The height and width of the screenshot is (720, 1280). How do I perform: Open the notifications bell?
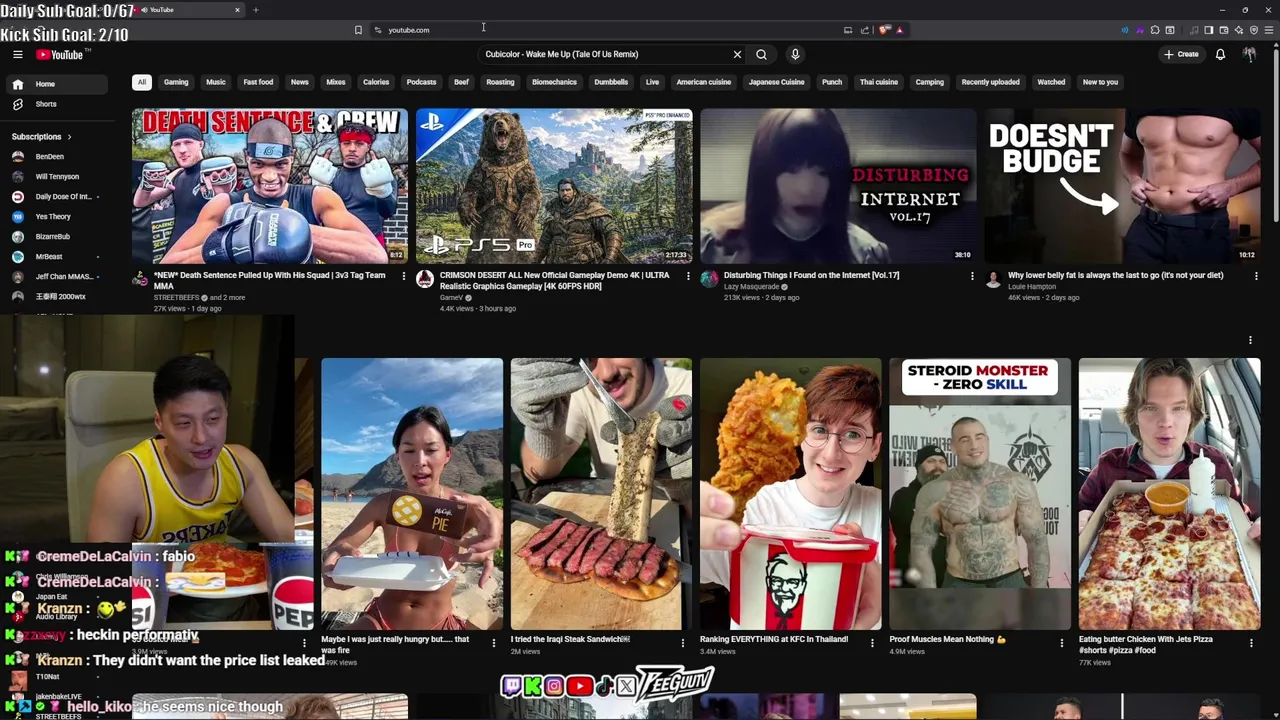(x=1220, y=54)
